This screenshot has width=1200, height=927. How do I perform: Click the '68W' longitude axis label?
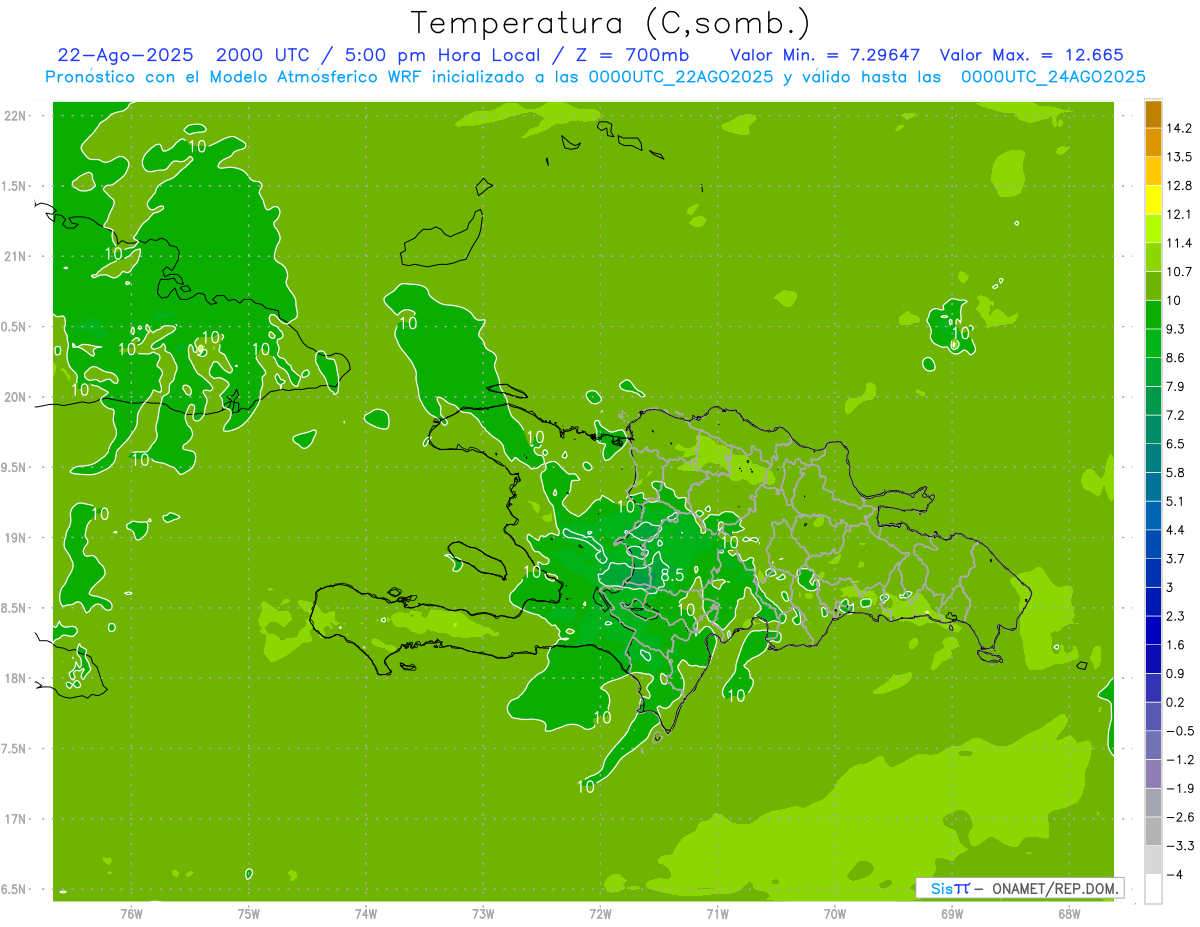[1069, 913]
